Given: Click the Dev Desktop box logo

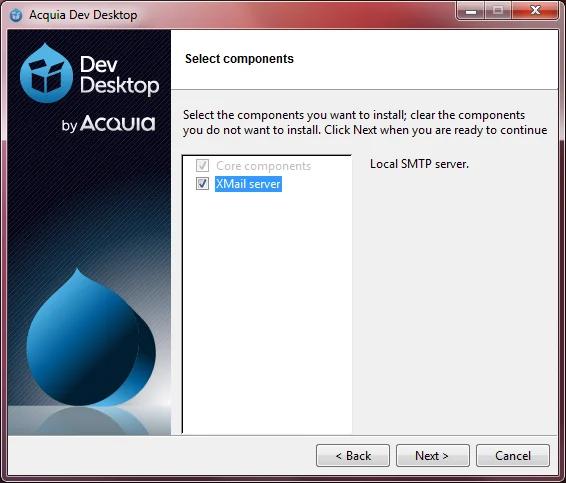Looking at the screenshot, I should tap(47, 73).
